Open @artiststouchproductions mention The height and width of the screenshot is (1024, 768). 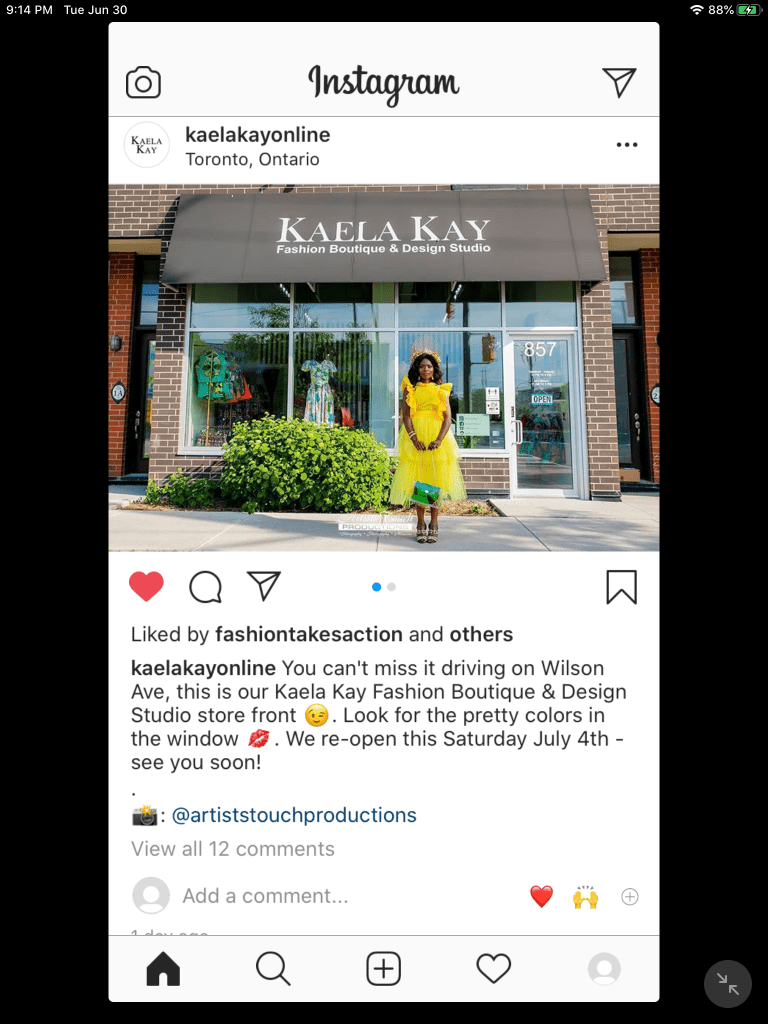pyautogui.click(x=294, y=815)
